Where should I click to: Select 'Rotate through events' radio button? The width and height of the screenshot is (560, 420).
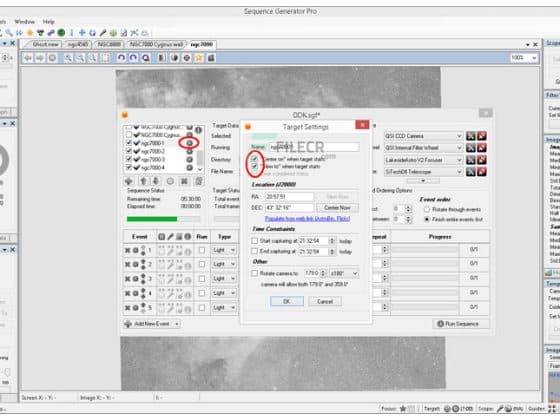426,210
